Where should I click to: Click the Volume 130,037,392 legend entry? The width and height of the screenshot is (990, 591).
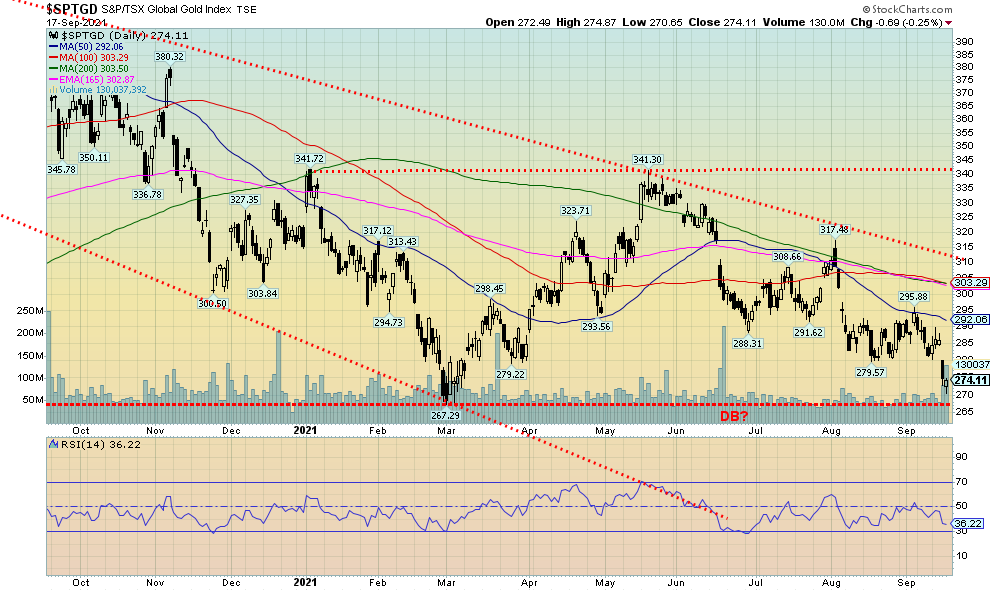[x=103, y=90]
